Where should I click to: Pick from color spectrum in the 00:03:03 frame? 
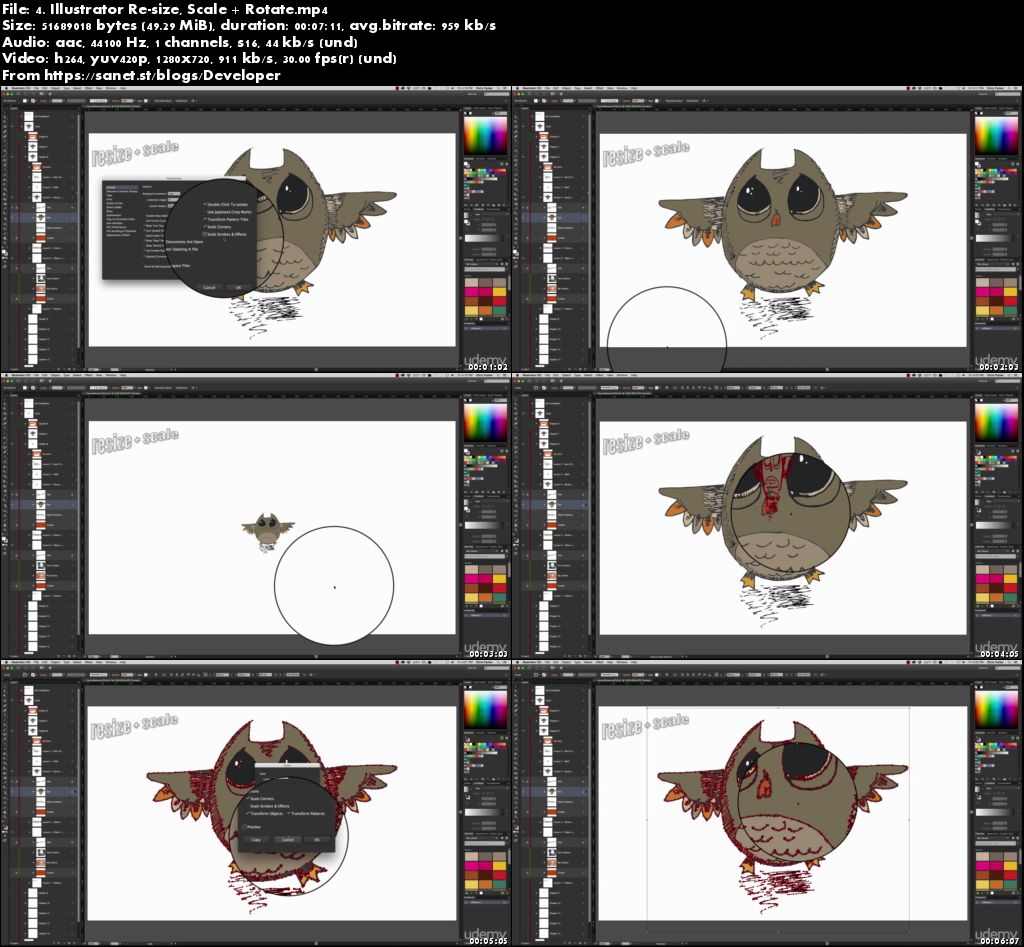[485, 423]
